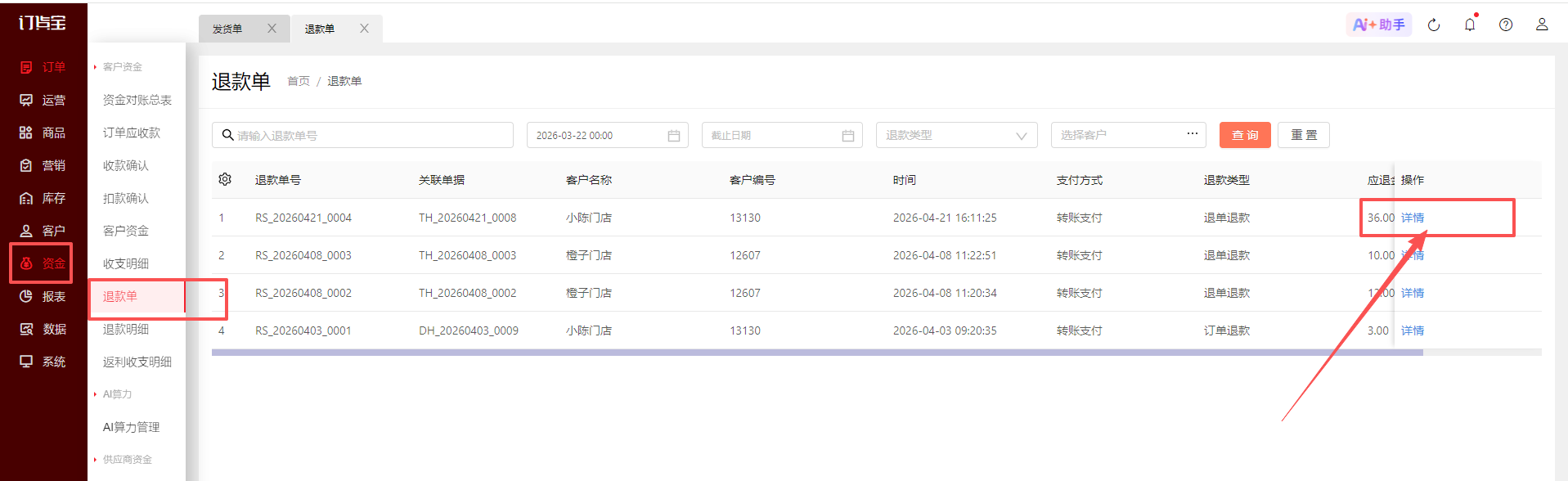The width and height of the screenshot is (1568, 481).
Task: Open the 库存 sidebar module
Action: (x=43, y=198)
